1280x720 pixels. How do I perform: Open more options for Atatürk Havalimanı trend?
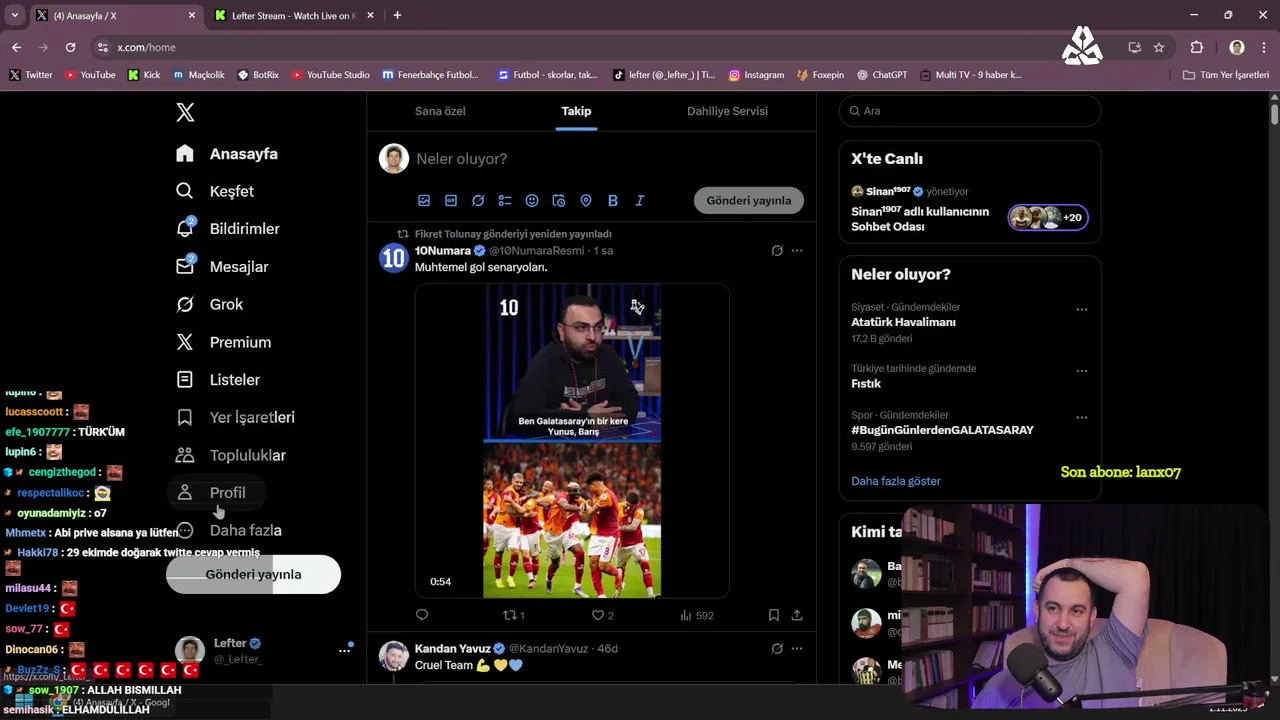click(x=1081, y=310)
